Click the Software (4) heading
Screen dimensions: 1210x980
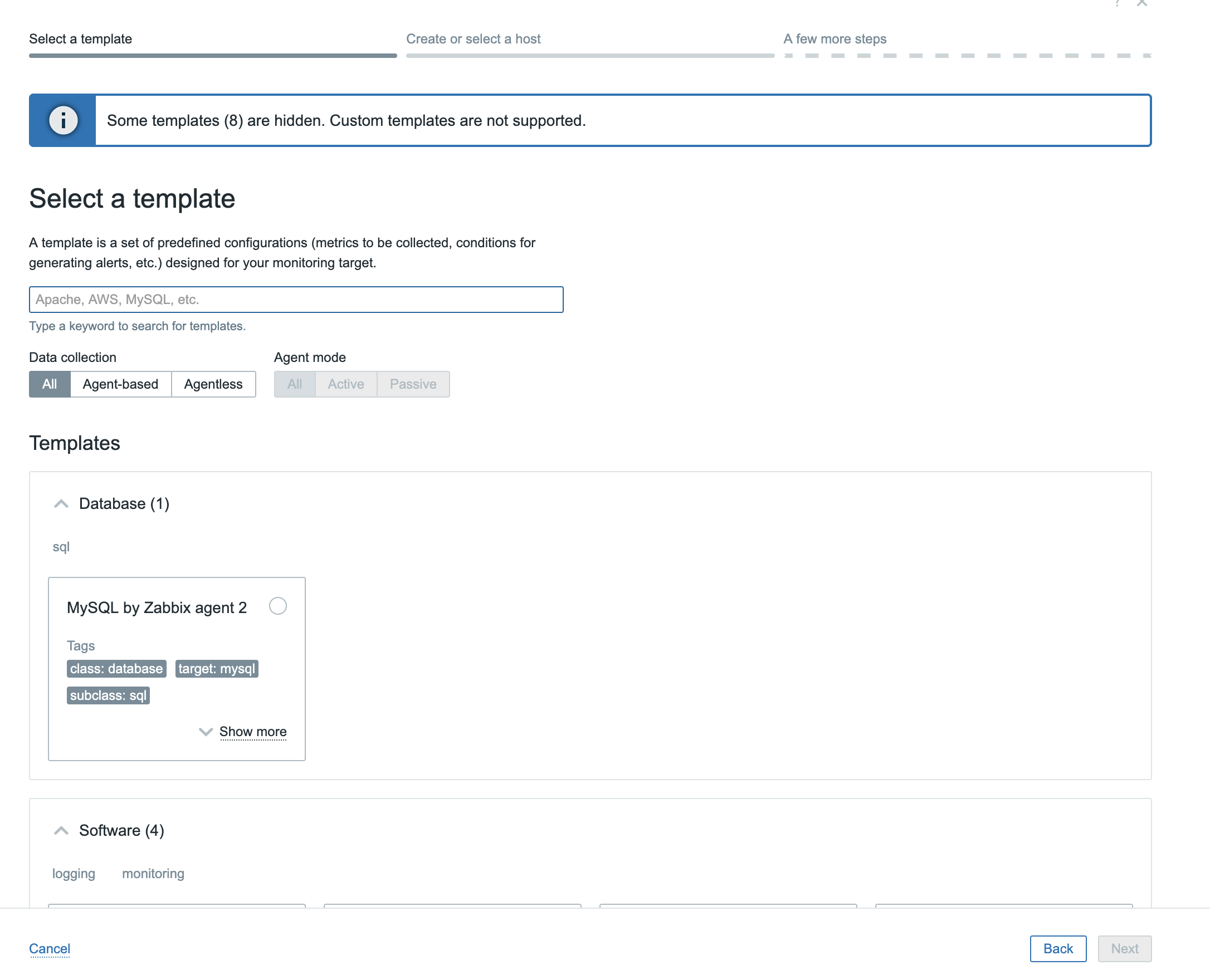point(121,830)
